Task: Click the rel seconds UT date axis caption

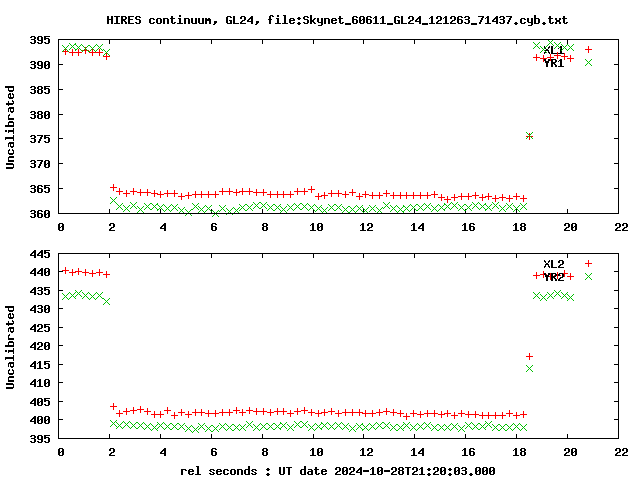Action: [x=338, y=471]
